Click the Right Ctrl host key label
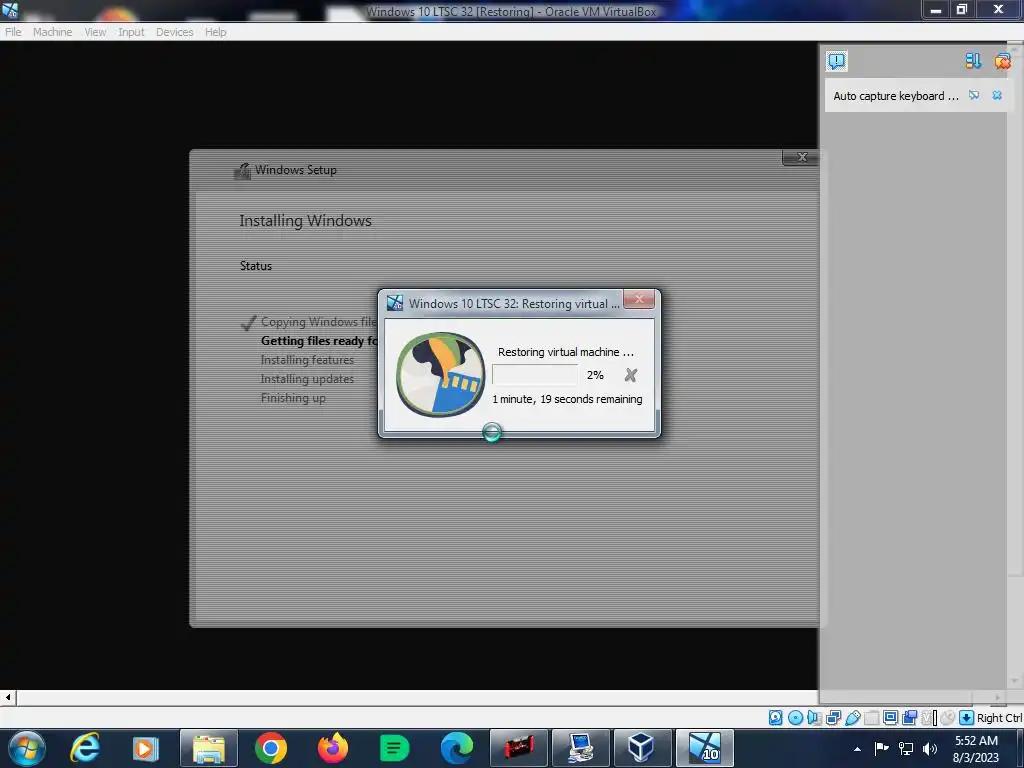 click(x=999, y=718)
